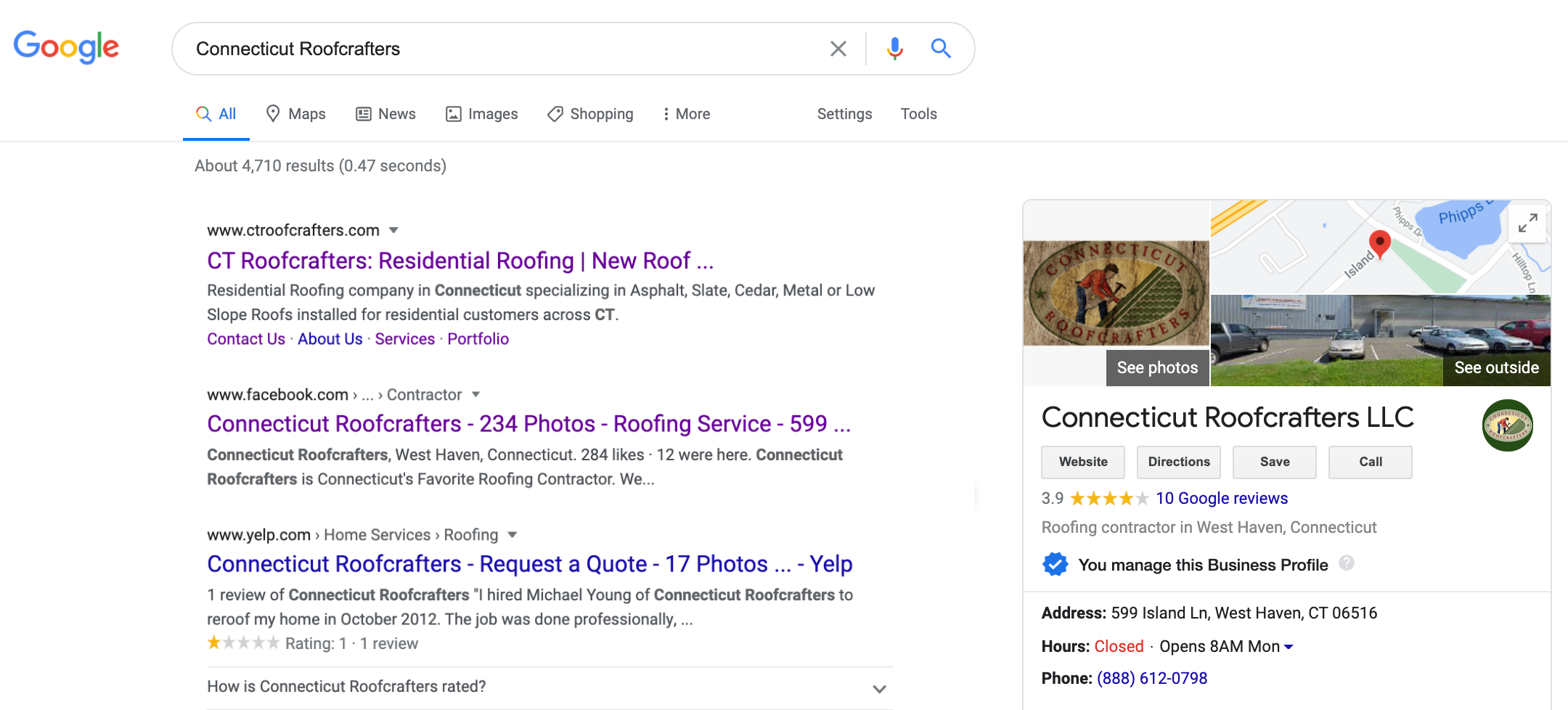Clear the search box with X
Screen dimensions: 1568x710
point(838,49)
